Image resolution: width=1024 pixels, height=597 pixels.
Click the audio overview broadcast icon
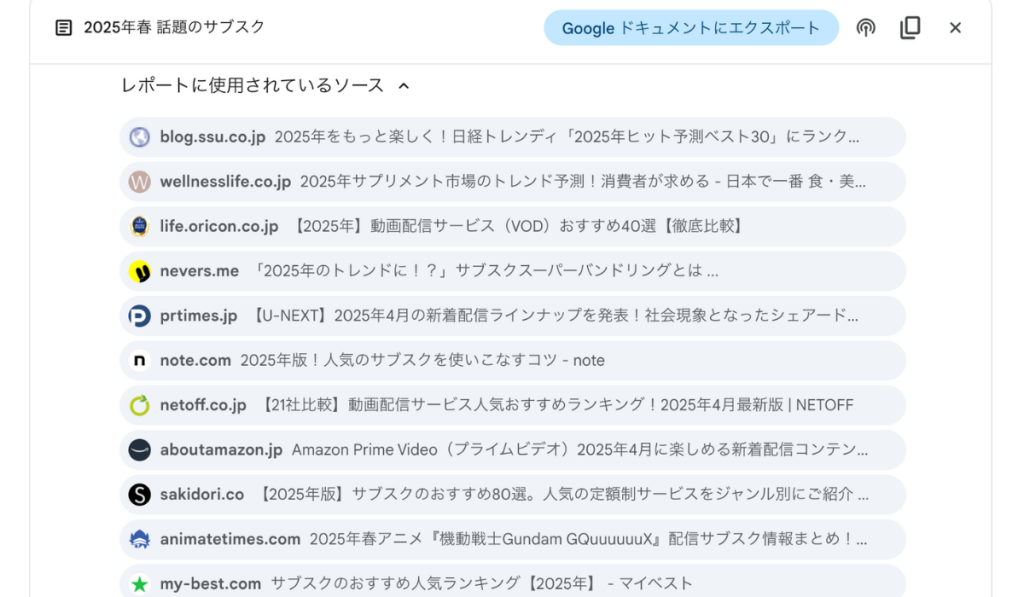(865, 28)
